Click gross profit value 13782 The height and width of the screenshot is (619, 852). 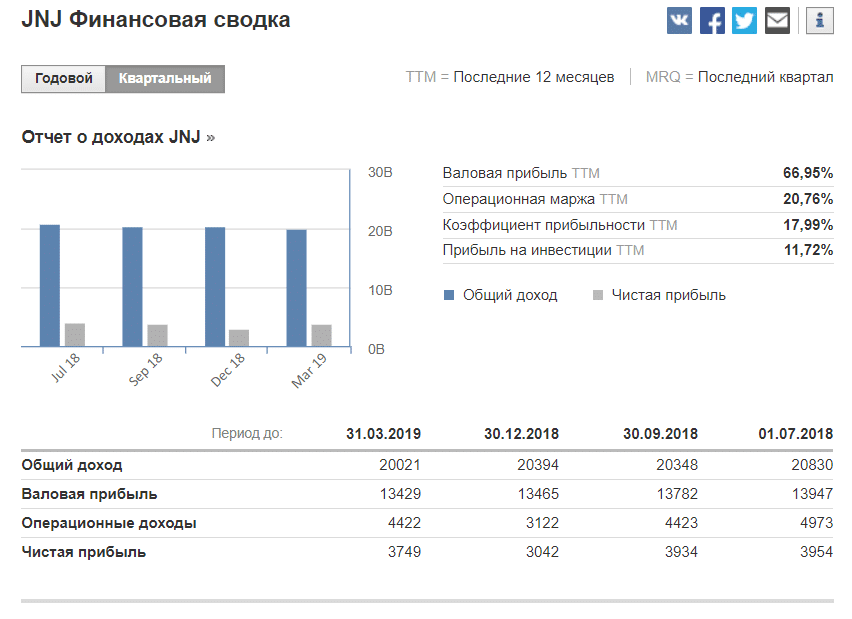tap(677, 494)
